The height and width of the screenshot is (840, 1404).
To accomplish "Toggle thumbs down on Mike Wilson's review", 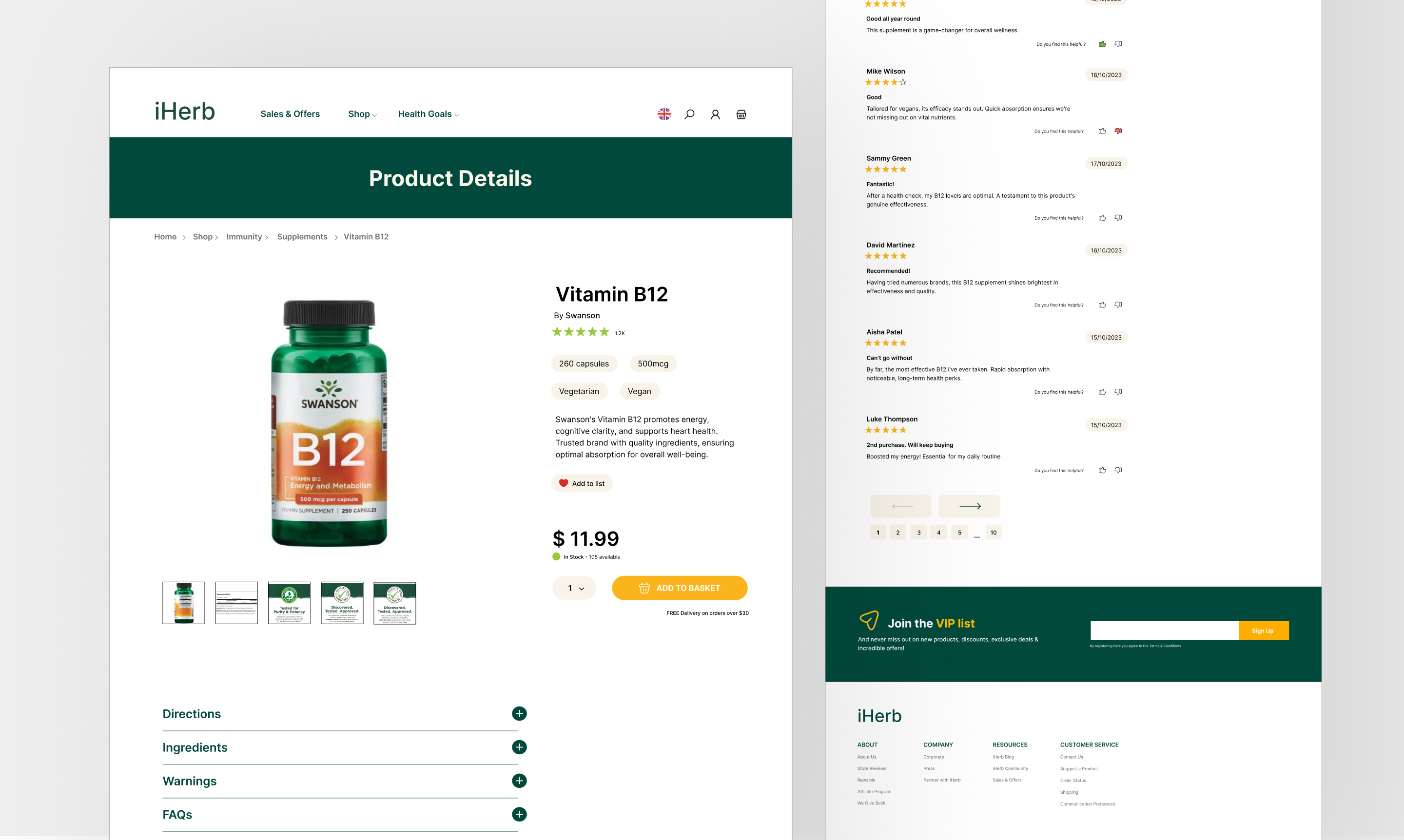I will [x=1118, y=132].
